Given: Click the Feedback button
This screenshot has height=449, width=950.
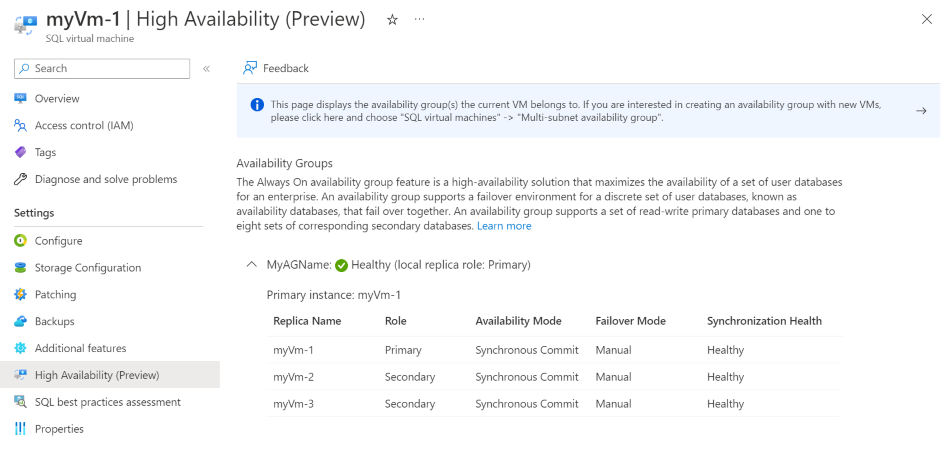Looking at the screenshot, I should pos(276,68).
